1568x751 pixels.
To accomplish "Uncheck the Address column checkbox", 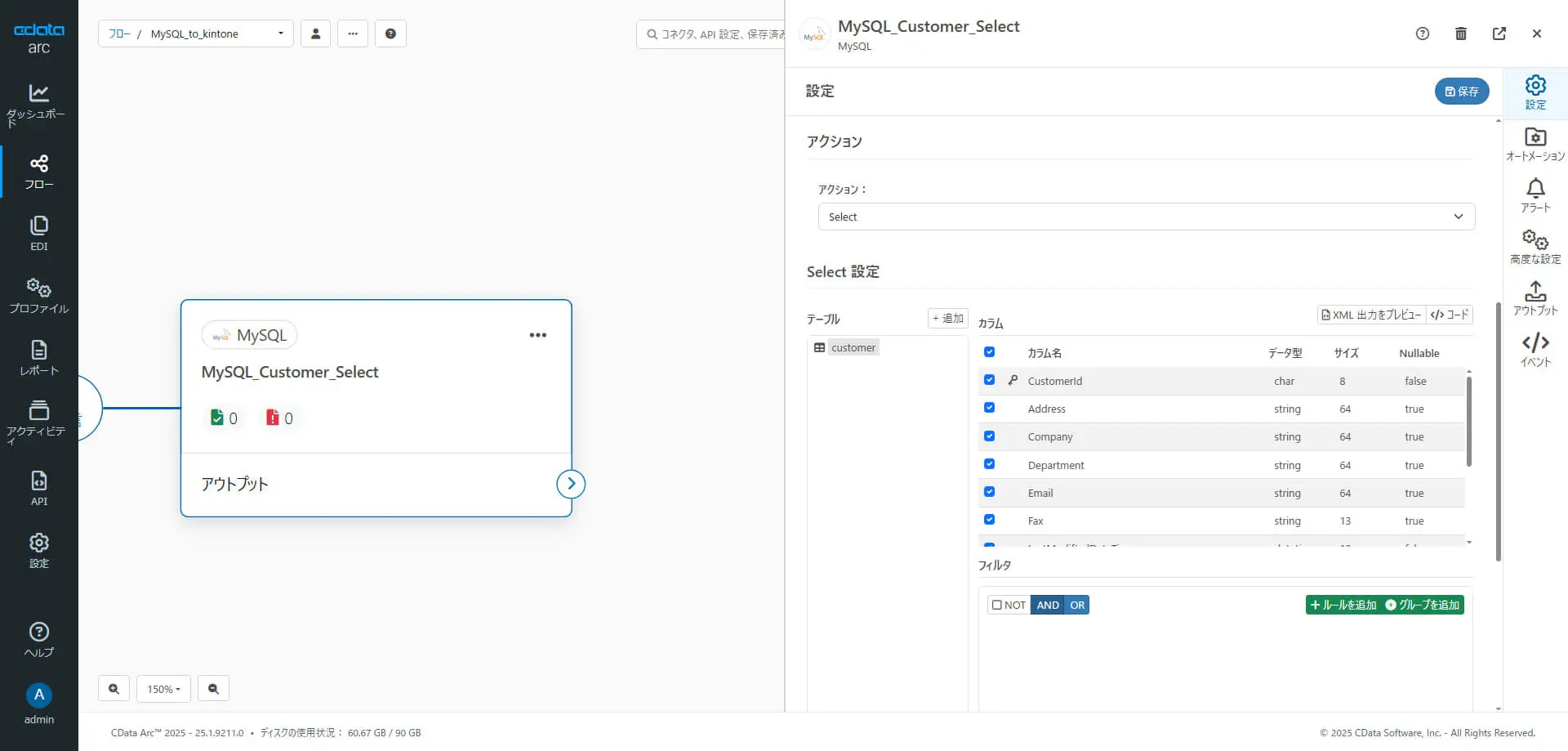I will click(x=989, y=408).
